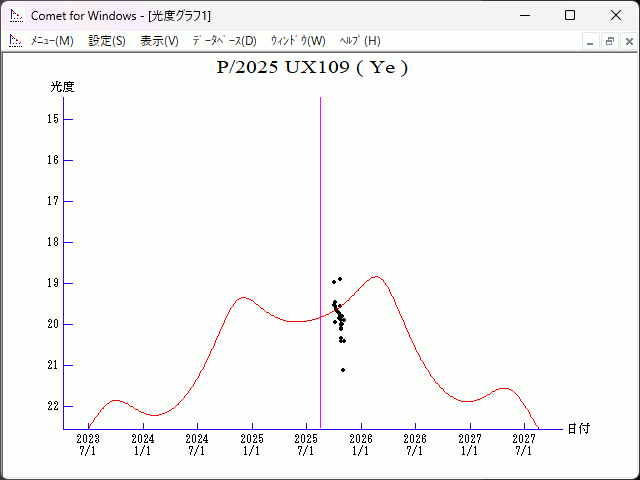The height and width of the screenshot is (480, 640).
Task: Minimize the Comet for Windows main window
Action: pyautogui.click(x=524, y=15)
